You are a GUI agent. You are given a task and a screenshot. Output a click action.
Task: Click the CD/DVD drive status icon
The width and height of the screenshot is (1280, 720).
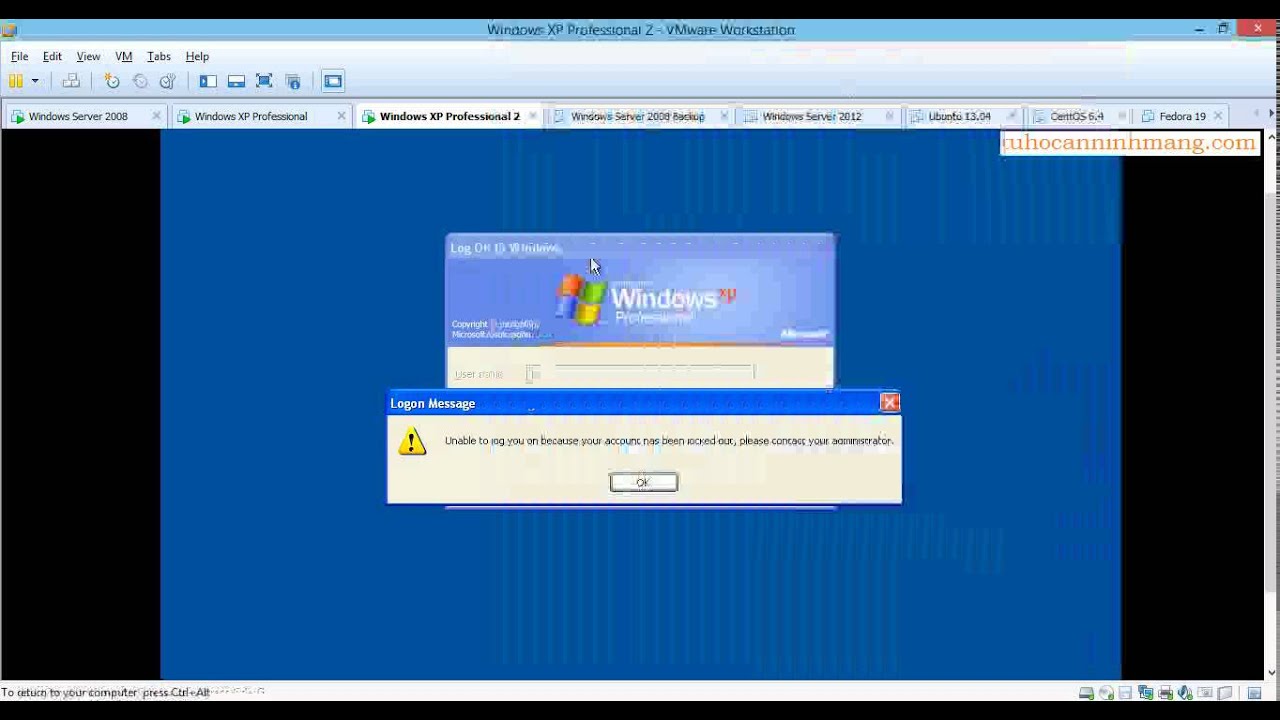point(1106,692)
